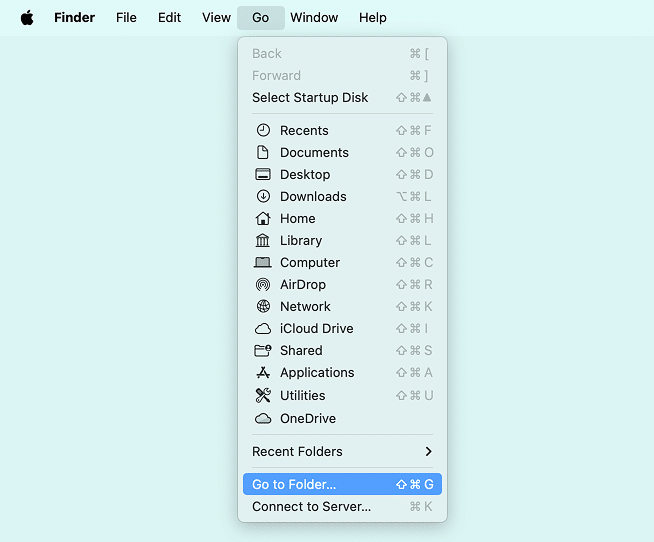The width and height of the screenshot is (654, 542).
Task: Click the Utilities tools icon
Action: (263, 396)
